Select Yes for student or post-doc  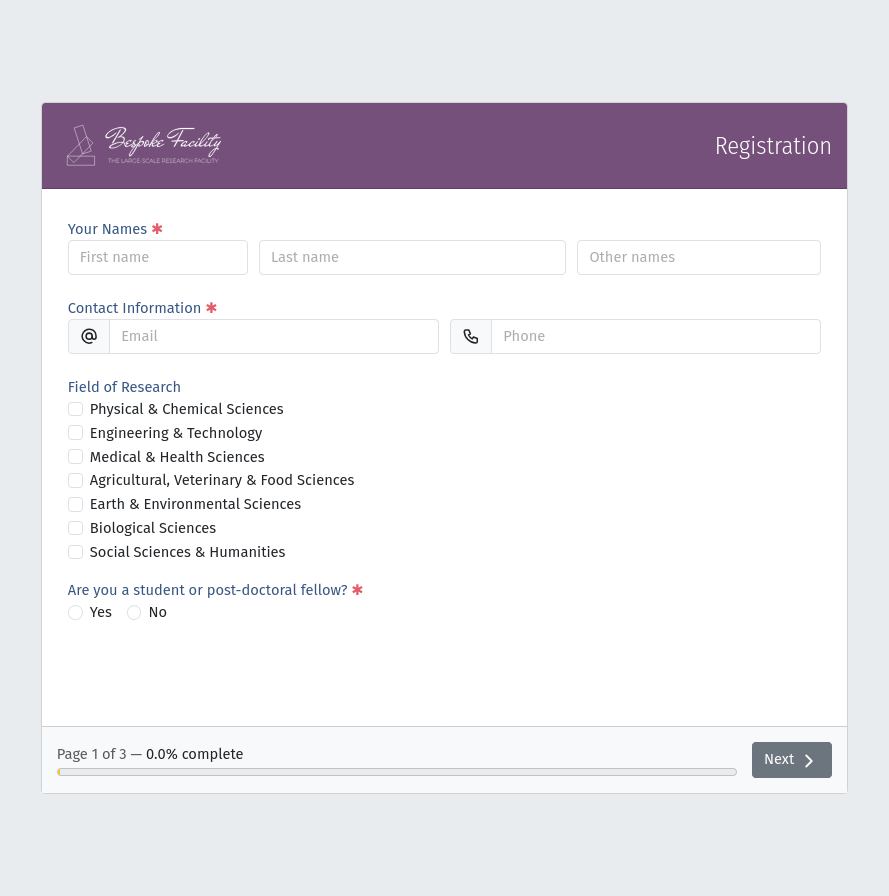click(75, 613)
